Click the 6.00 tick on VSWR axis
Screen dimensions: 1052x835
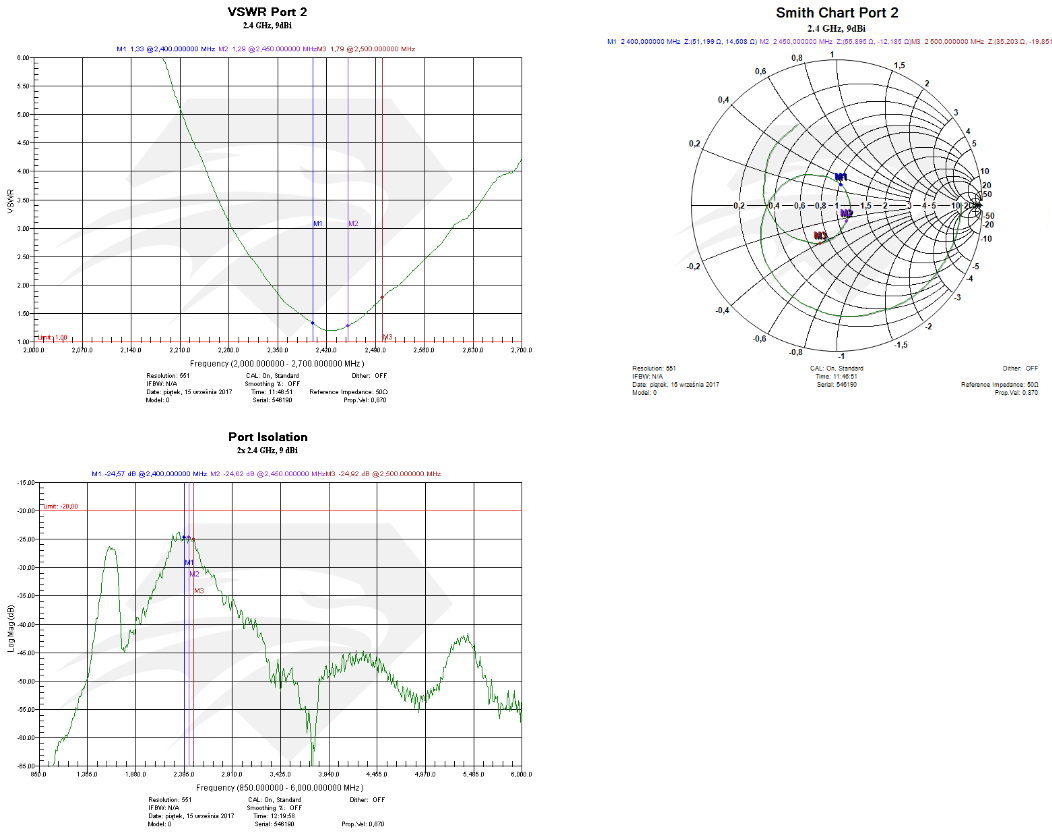coord(23,58)
